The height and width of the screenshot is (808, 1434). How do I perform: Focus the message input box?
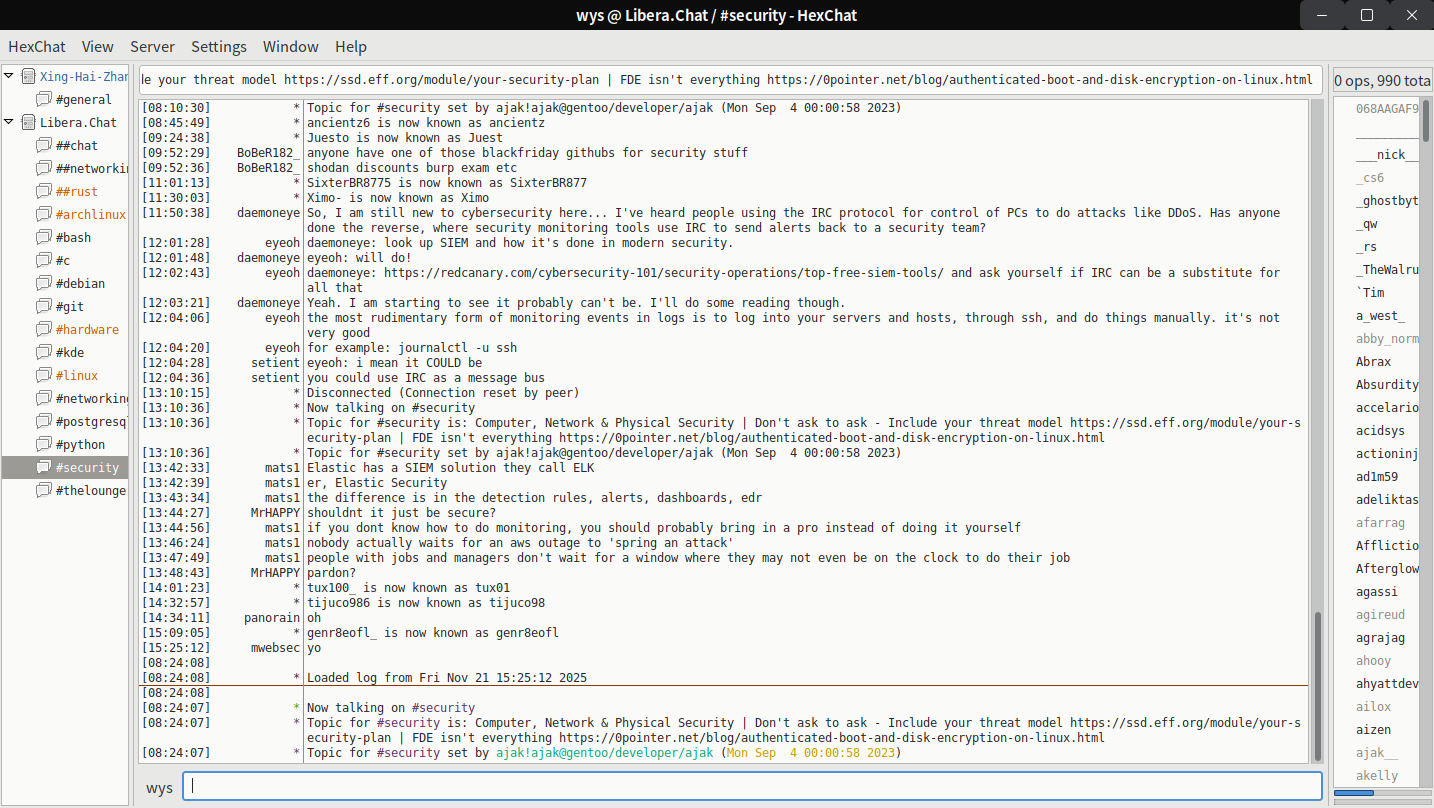point(752,787)
